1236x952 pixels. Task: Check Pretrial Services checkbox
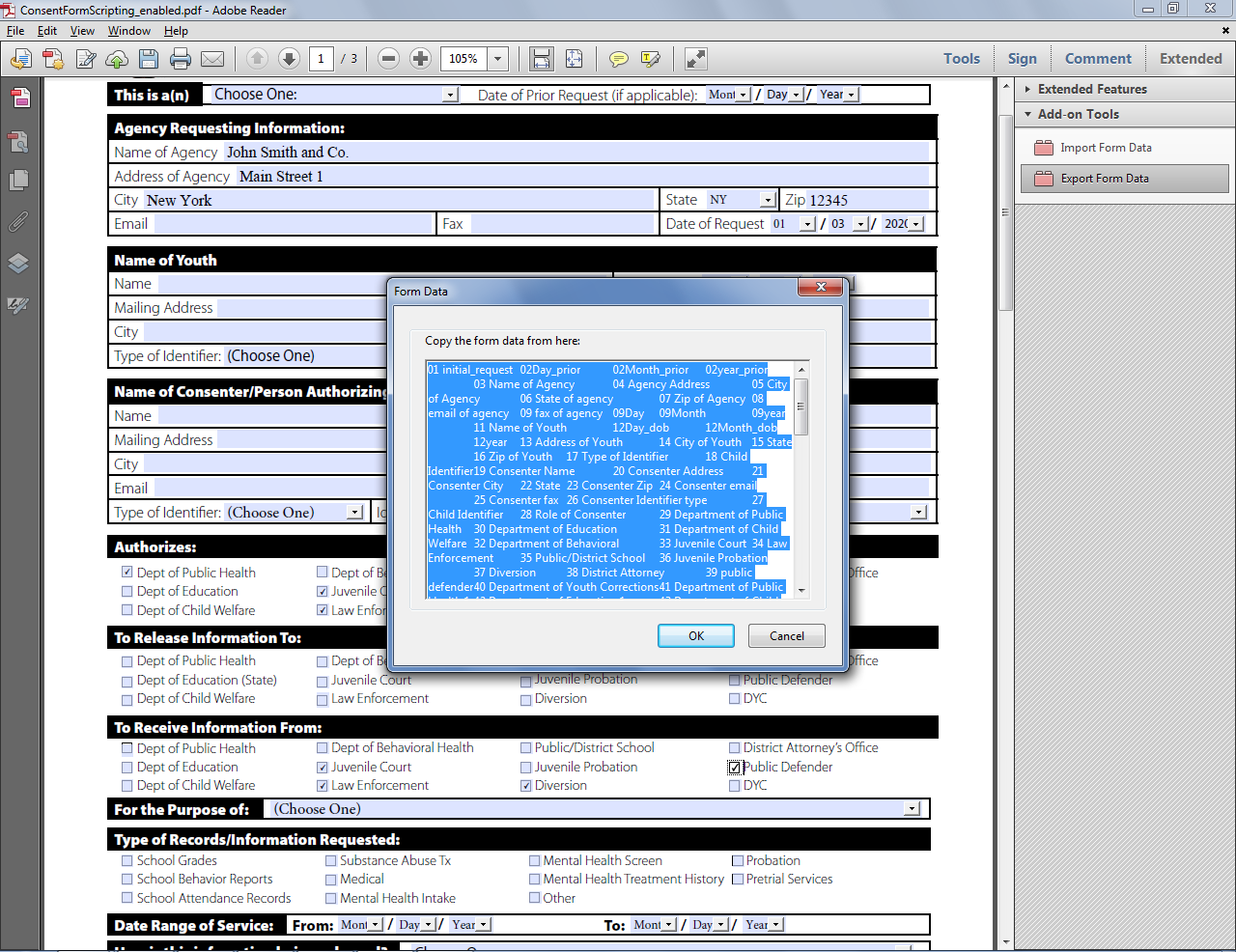tap(738, 880)
